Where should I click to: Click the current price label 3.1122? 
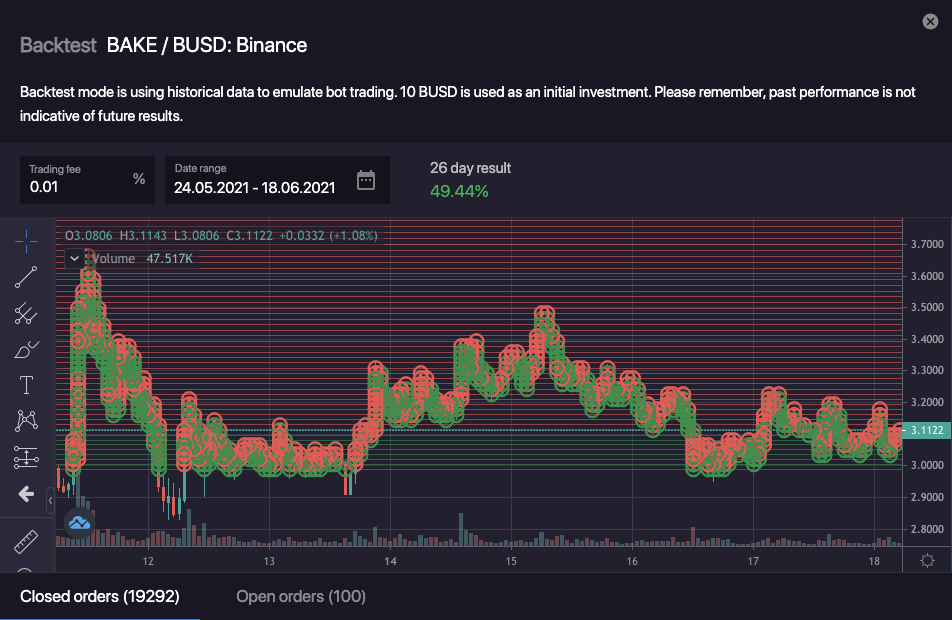pos(926,430)
